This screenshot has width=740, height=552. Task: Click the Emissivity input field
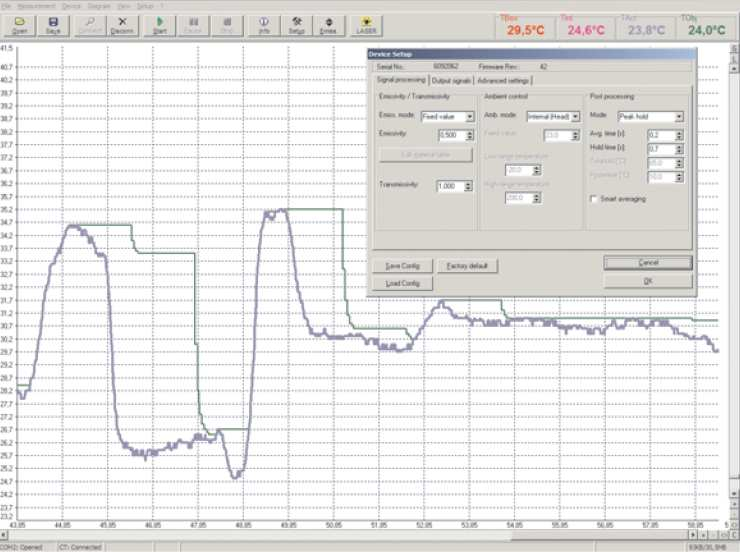(x=452, y=135)
